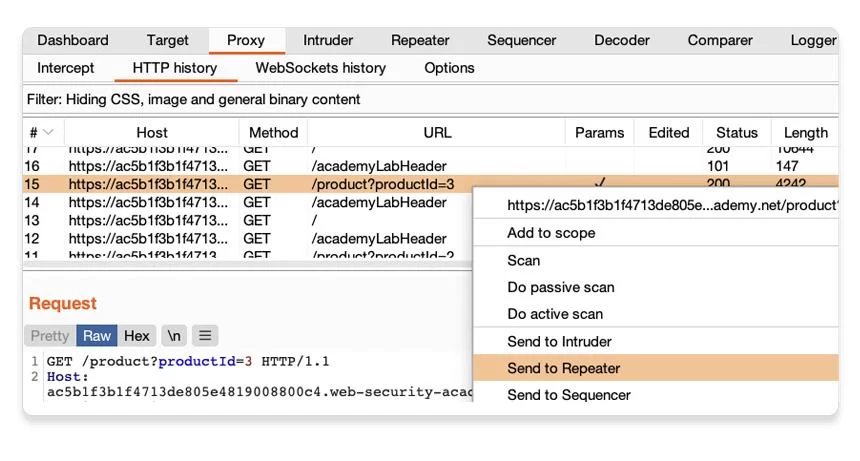
Task: Click the productId parameter in request line
Action: point(197,361)
